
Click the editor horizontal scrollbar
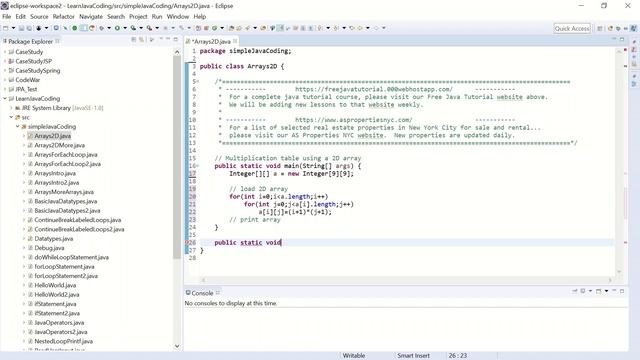pos(407,280)
